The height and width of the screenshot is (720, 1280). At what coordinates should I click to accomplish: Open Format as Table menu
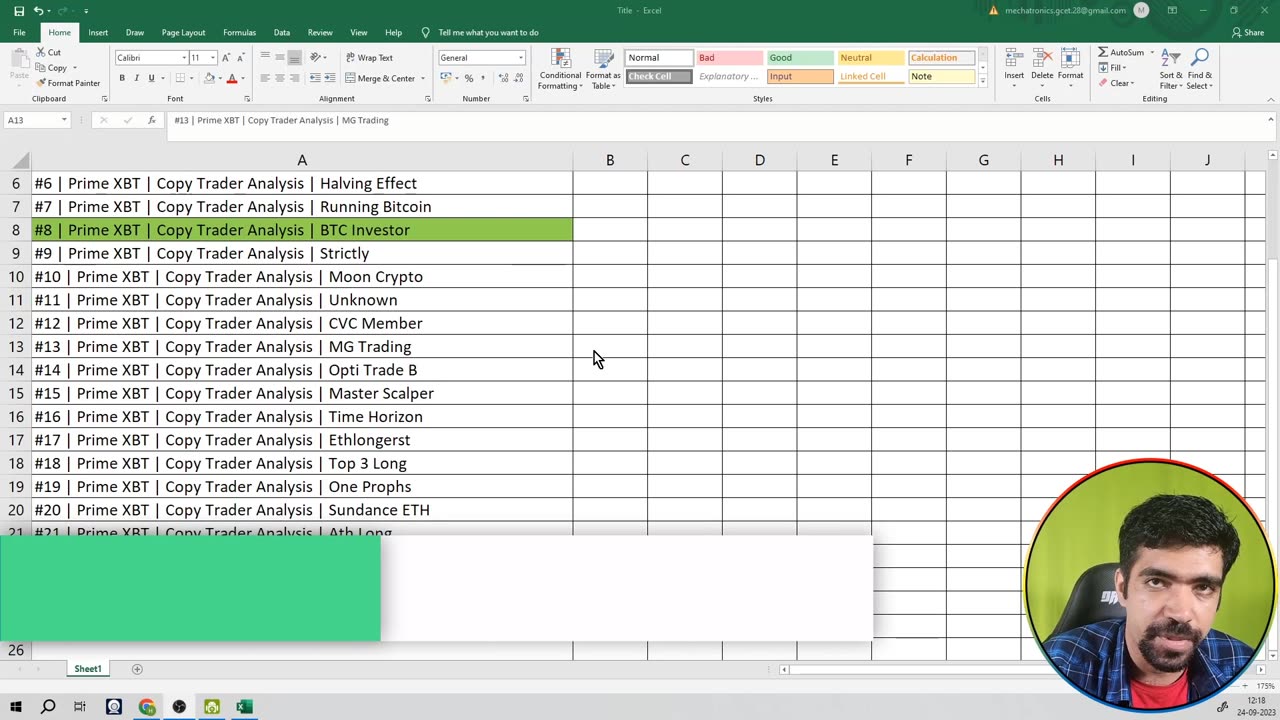point(603,69)
